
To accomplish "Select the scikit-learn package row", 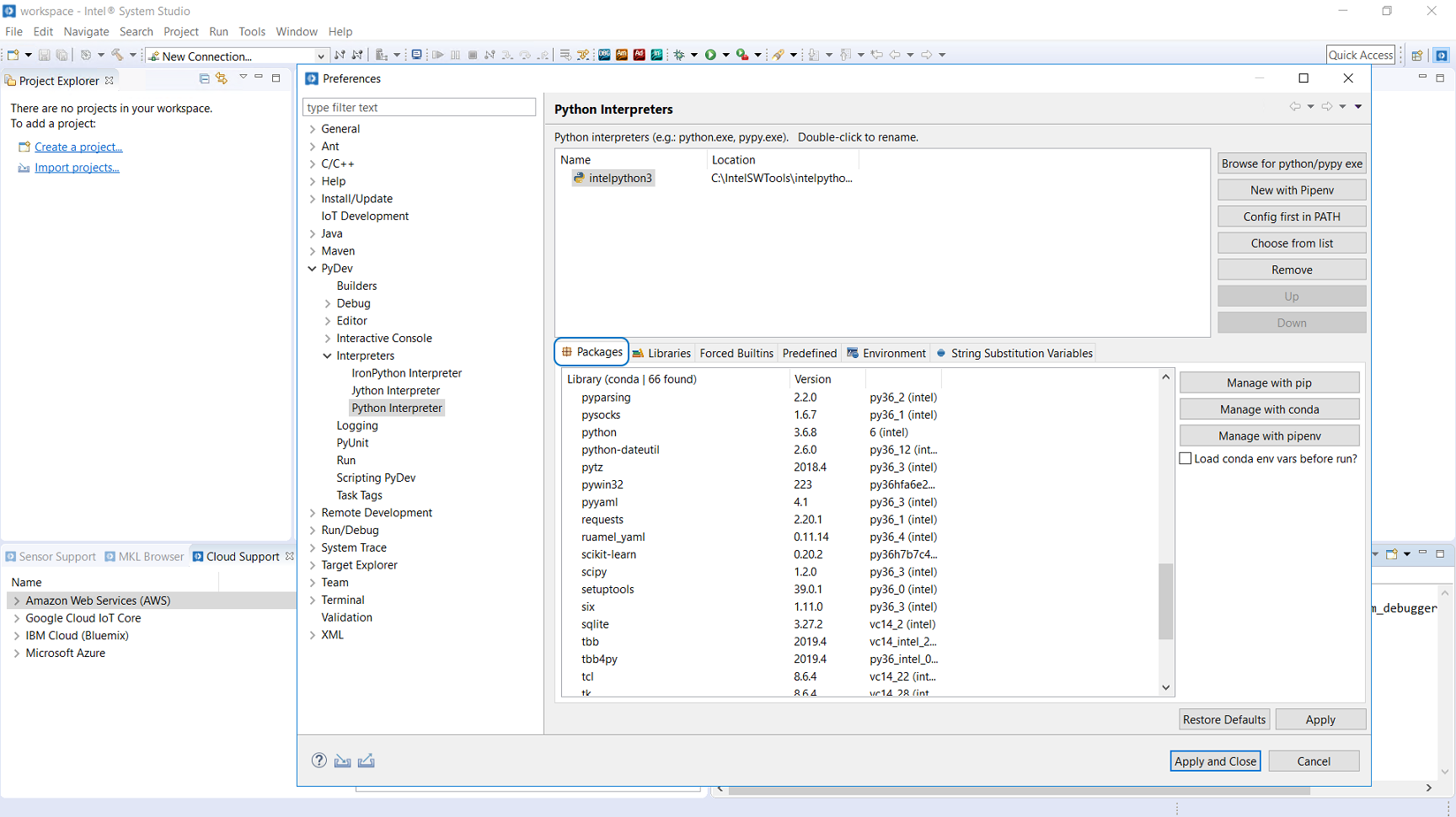I will click(x=608, y=554).
